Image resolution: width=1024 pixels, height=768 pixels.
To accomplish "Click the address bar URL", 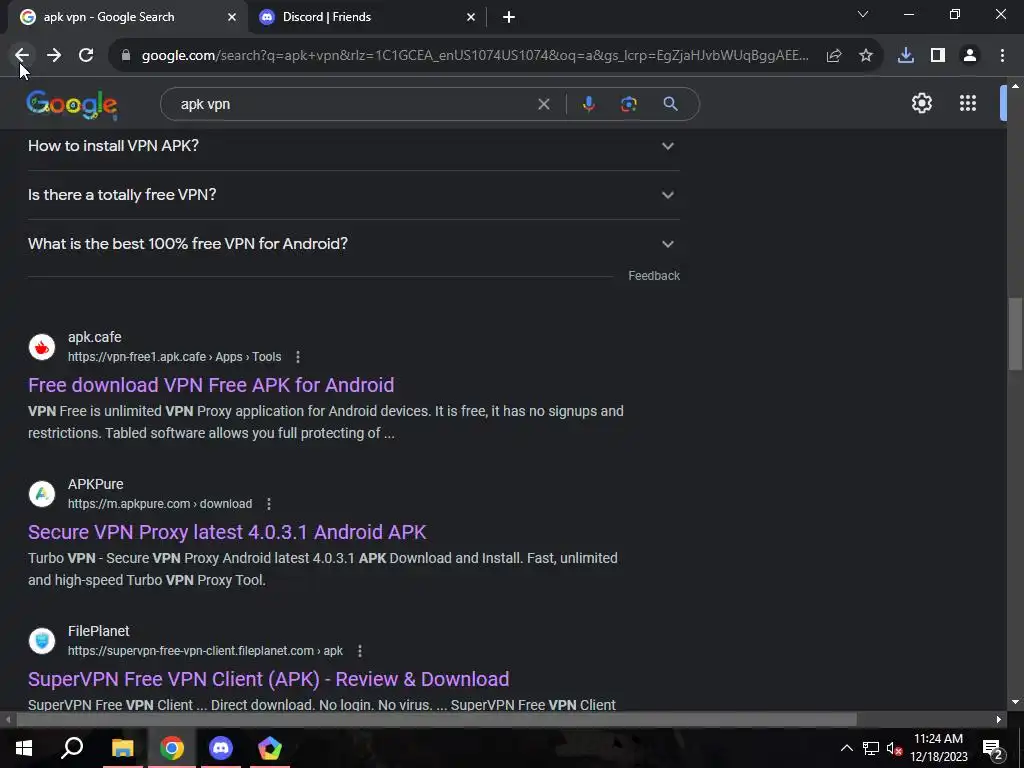I will [x=475, y=56].
